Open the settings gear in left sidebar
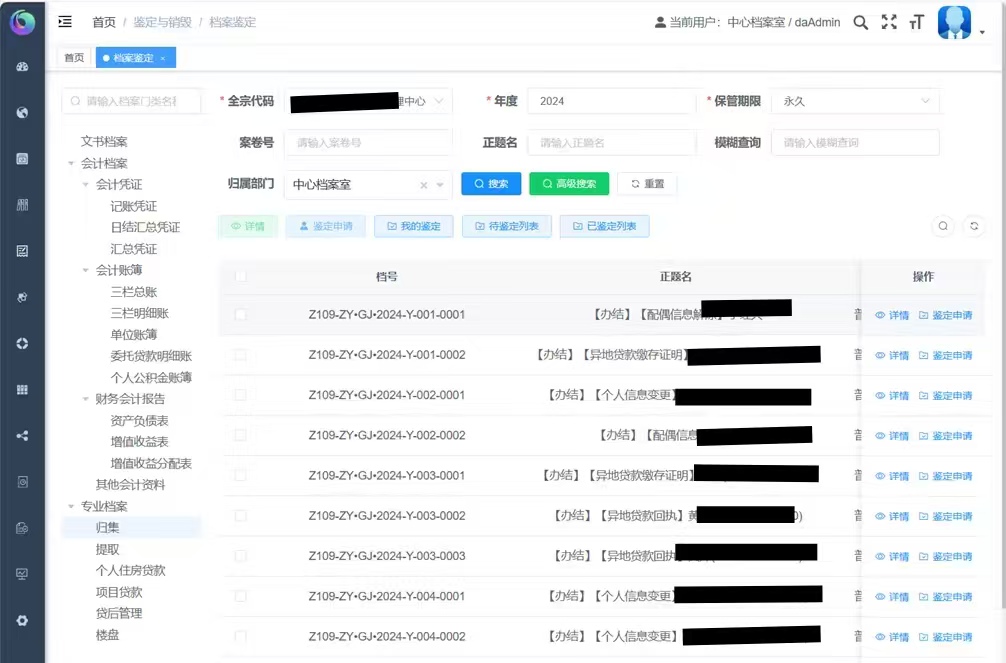The width and height of the screenshot is (1006, 663). pos(22,620)
